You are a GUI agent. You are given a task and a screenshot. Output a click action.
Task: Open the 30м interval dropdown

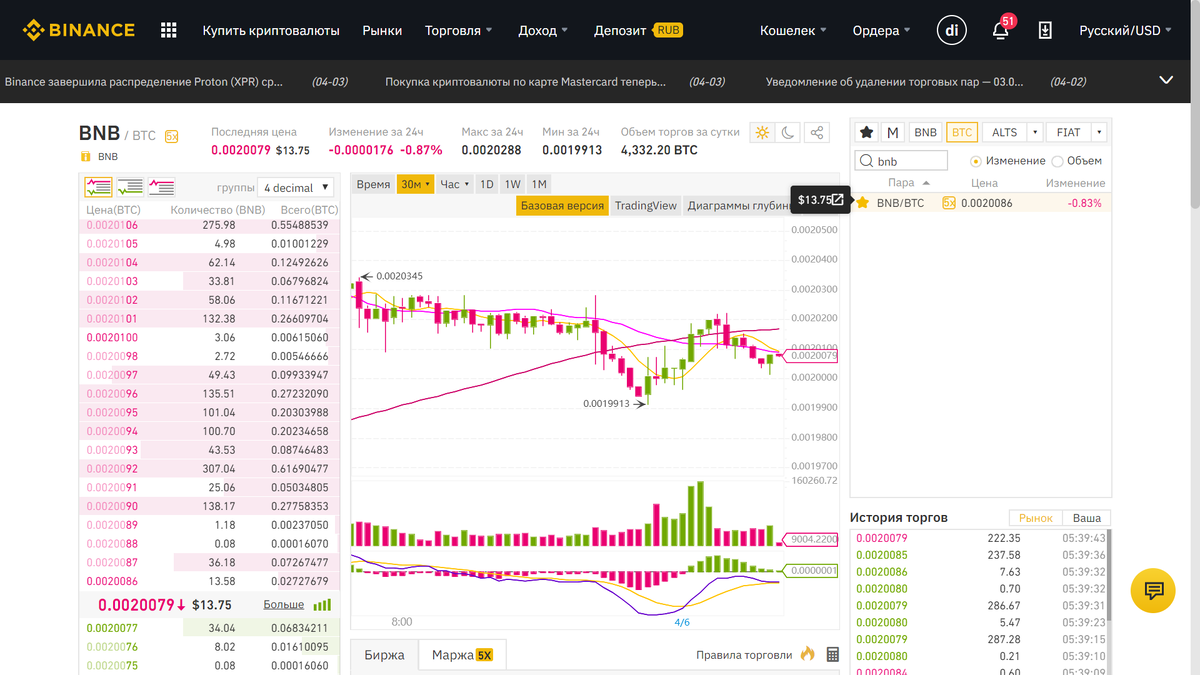[415, 184]
